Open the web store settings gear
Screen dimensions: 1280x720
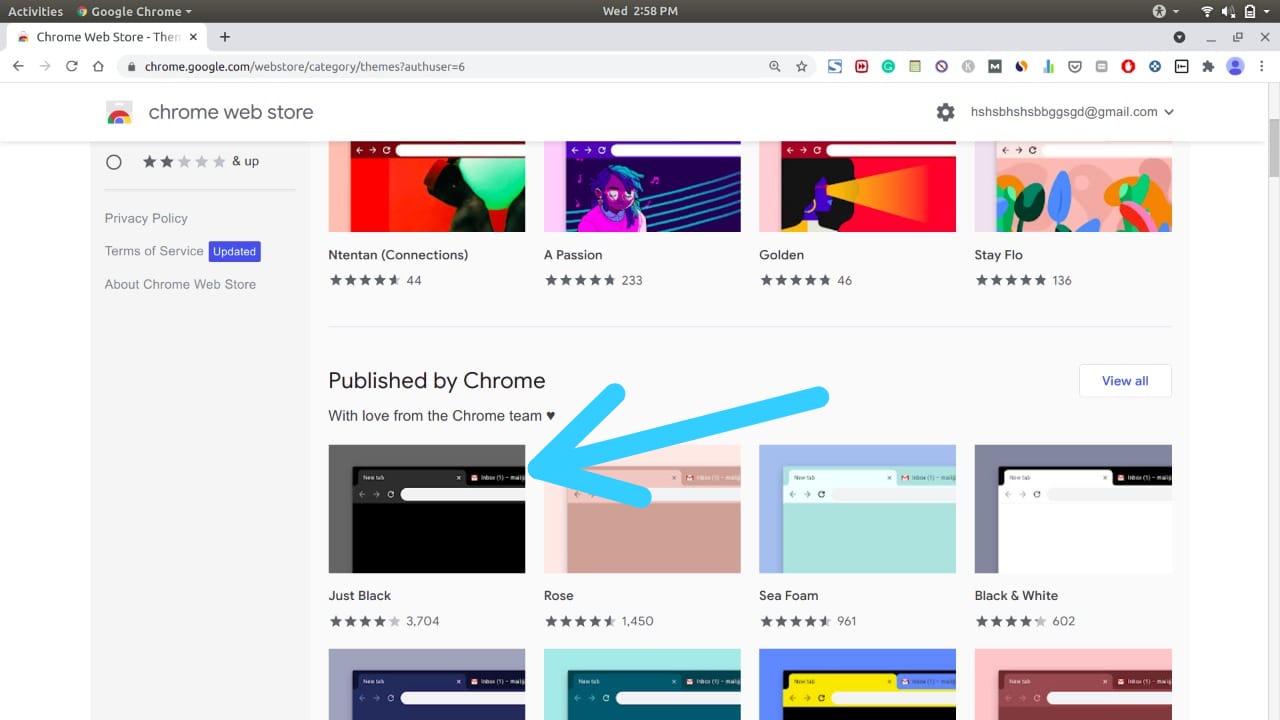[945, 112]
